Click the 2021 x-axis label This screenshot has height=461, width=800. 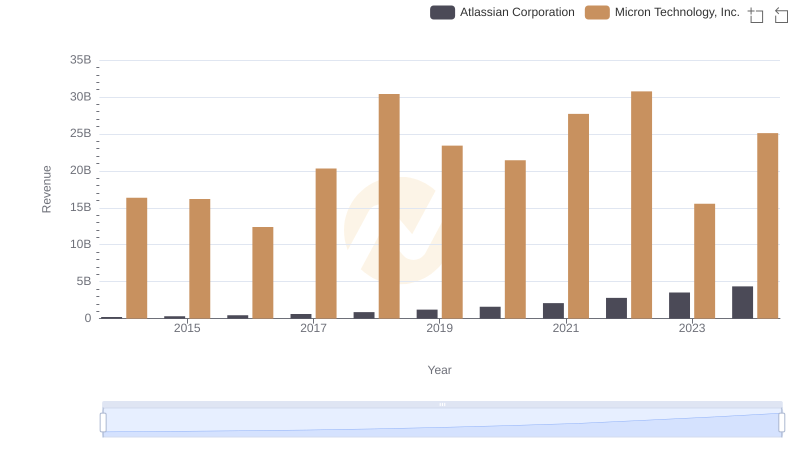tap(566, 328)
